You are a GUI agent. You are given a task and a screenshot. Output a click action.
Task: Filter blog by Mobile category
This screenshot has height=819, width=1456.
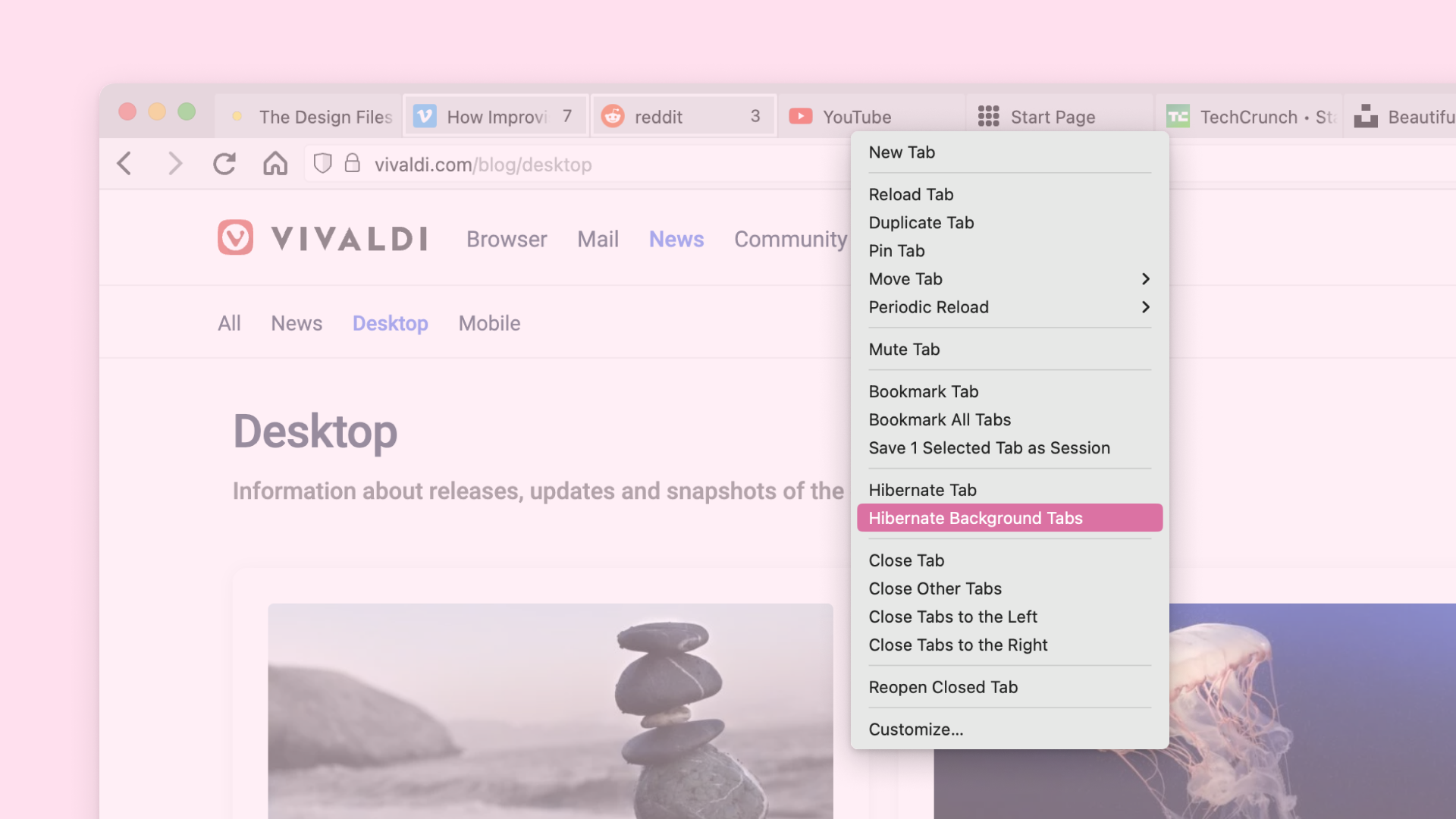click(489, 323)
